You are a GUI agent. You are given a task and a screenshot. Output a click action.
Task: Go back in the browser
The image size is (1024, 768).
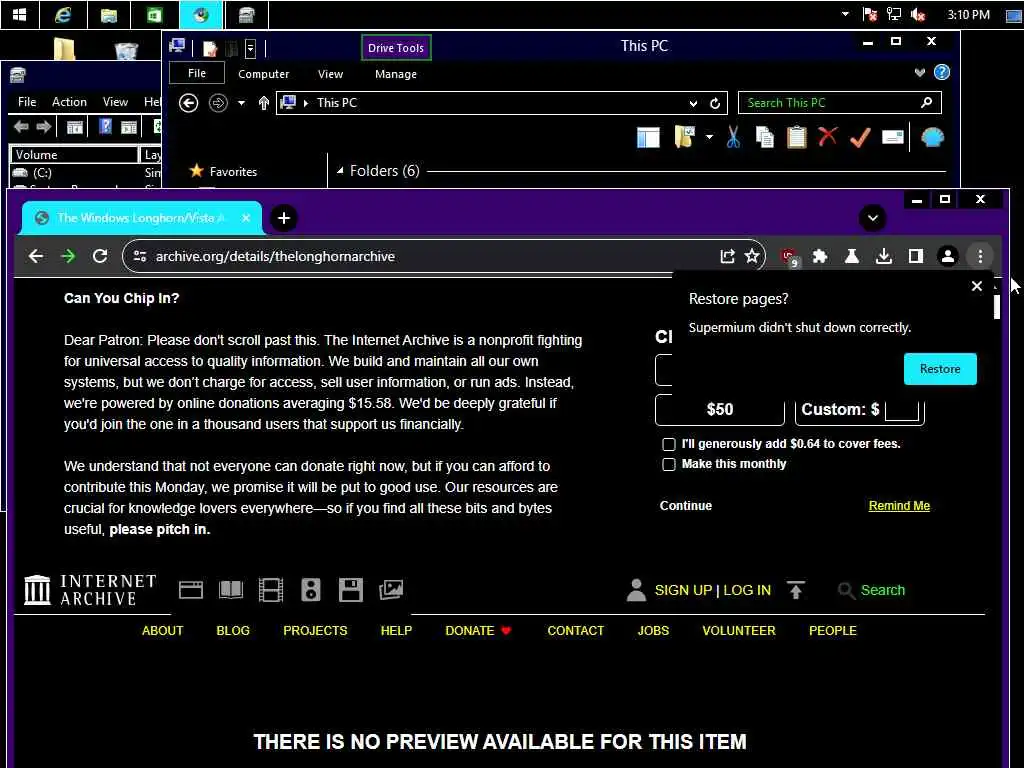click(x=36, y=256)
